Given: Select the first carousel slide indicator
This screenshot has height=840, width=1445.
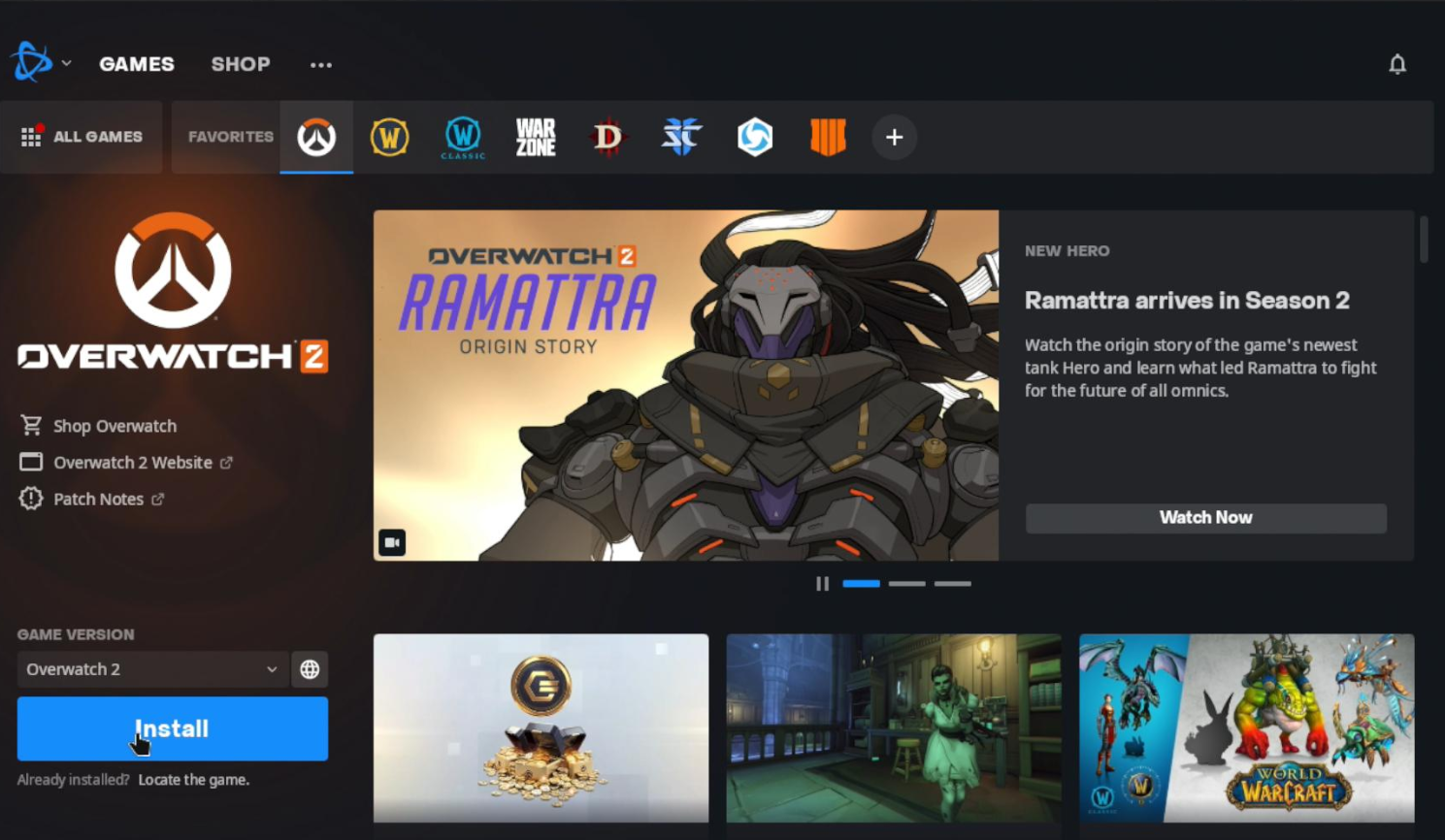Looking at the screenshot, I should (861, 584).
